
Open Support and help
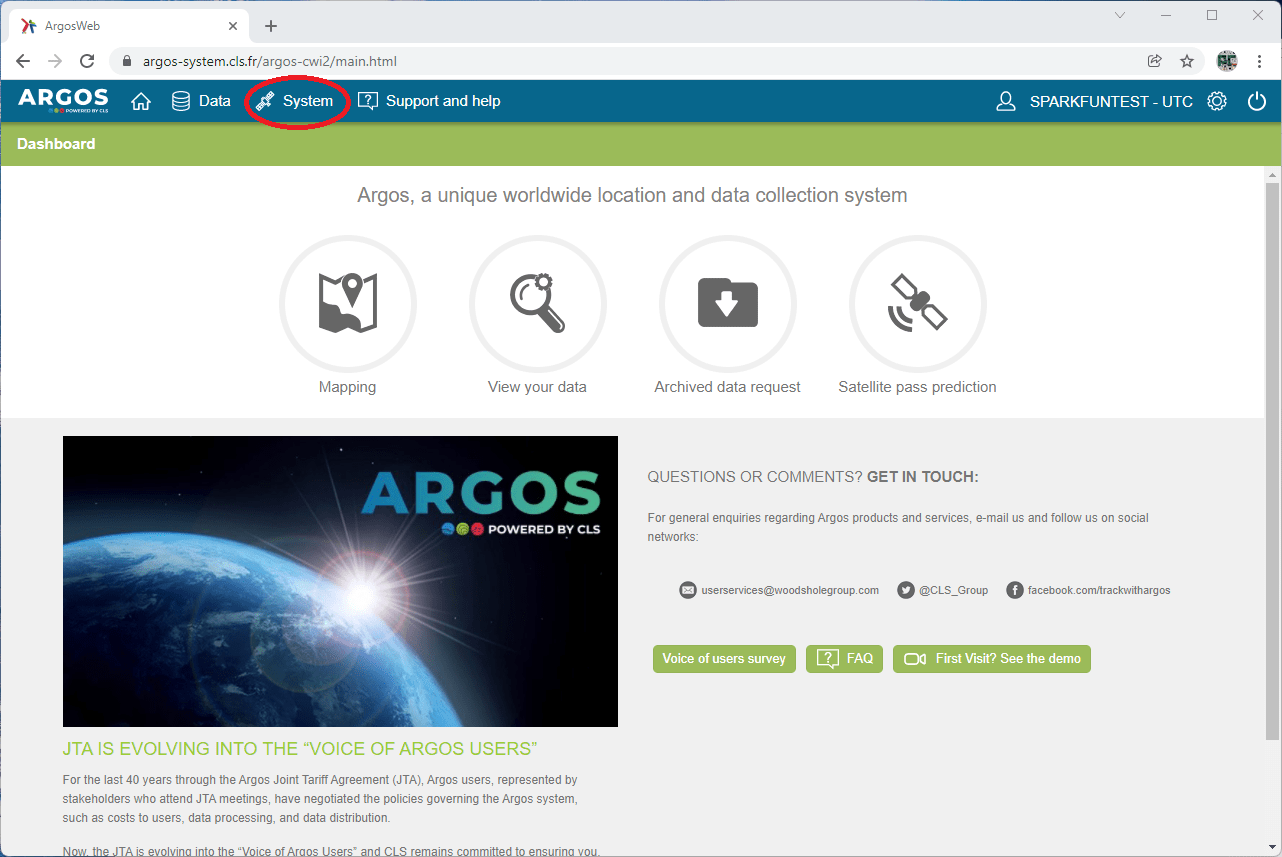click(x=429, y=100)
